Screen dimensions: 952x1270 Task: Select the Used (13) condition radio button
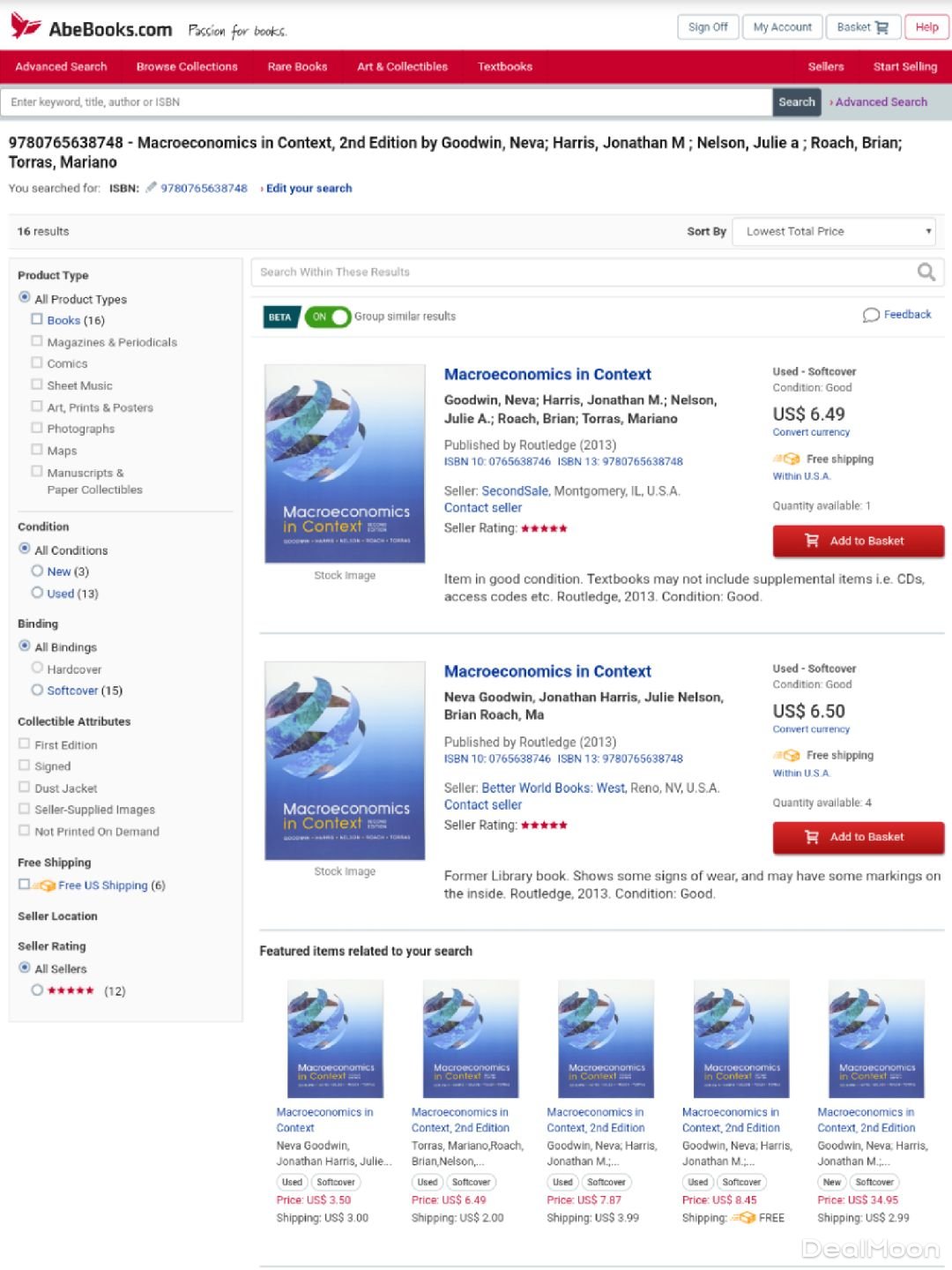(x=37, y=593)
